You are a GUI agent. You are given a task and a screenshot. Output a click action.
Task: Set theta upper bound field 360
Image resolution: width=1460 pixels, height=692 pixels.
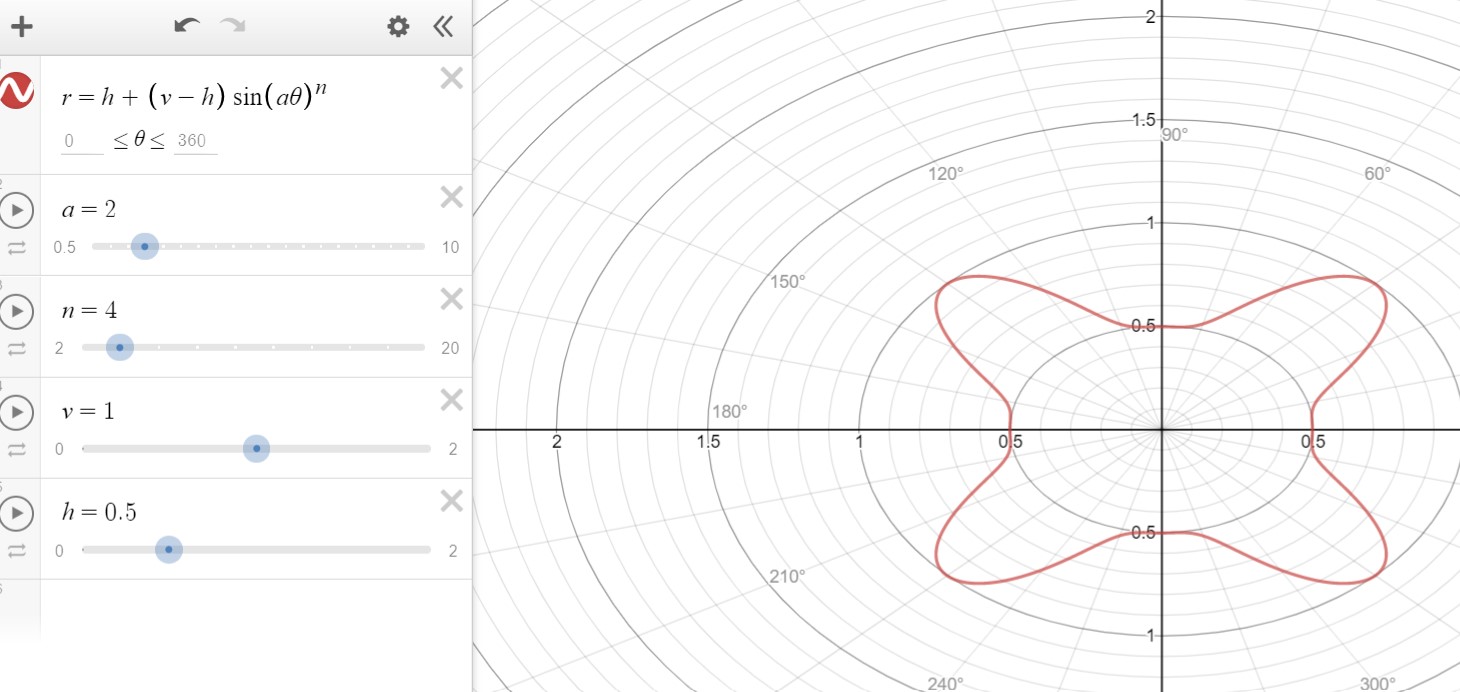pyautogui.click(x=195, y=141)
